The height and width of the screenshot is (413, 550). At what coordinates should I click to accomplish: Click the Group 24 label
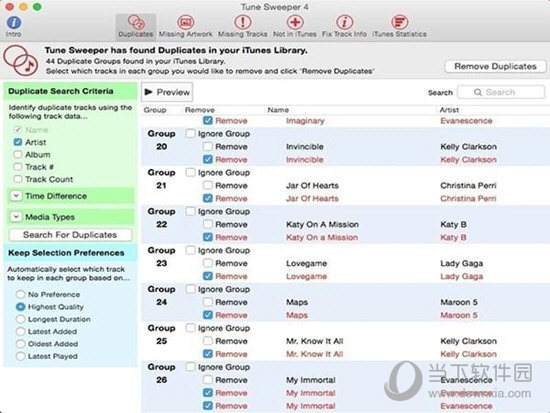pos(161,295)
